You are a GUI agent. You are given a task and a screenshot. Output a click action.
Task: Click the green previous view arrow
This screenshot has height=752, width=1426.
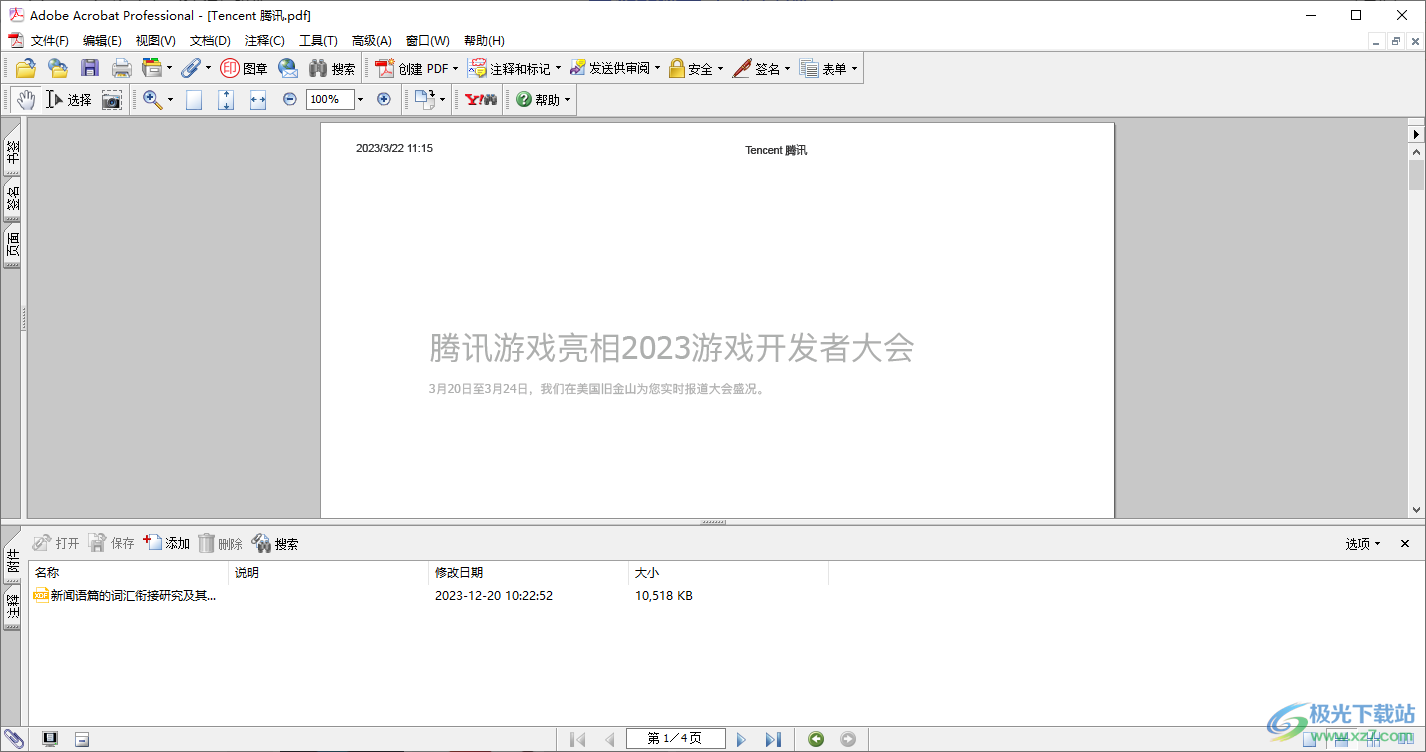(816, 739)
